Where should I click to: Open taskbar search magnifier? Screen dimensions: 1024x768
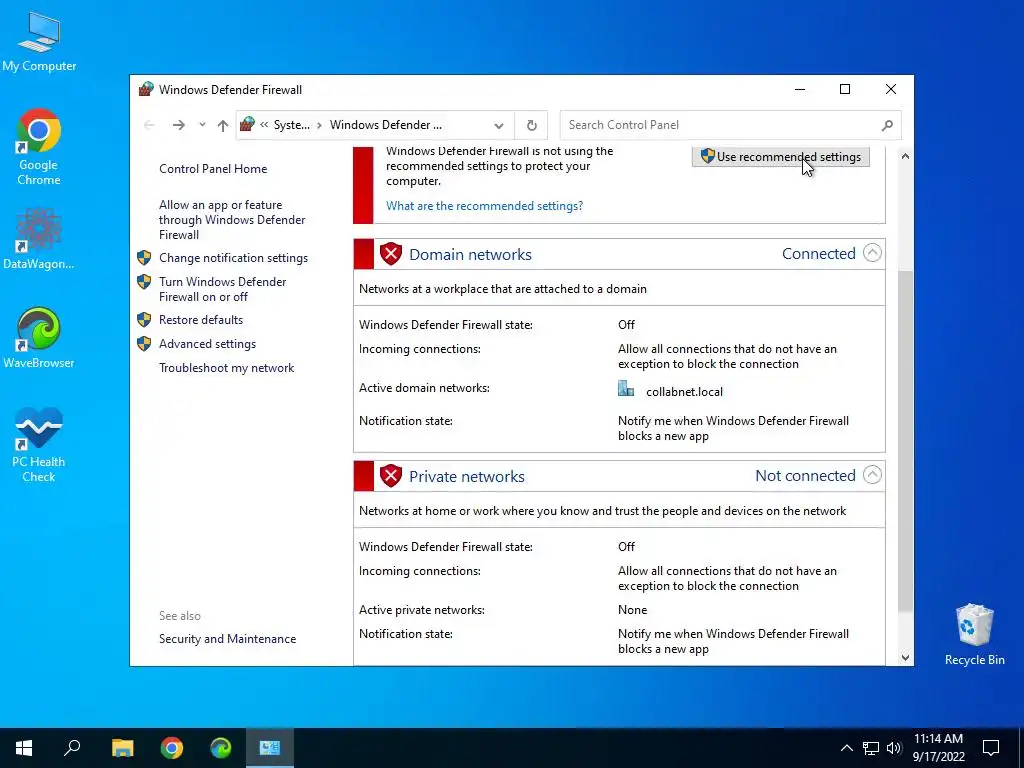tap(72, 748)
